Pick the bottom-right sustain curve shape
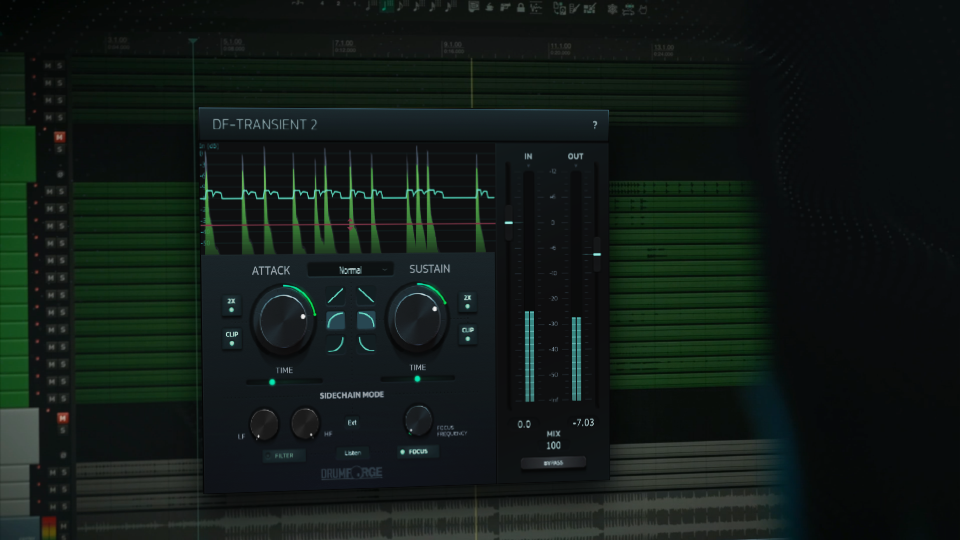 [x=366, y=344]
